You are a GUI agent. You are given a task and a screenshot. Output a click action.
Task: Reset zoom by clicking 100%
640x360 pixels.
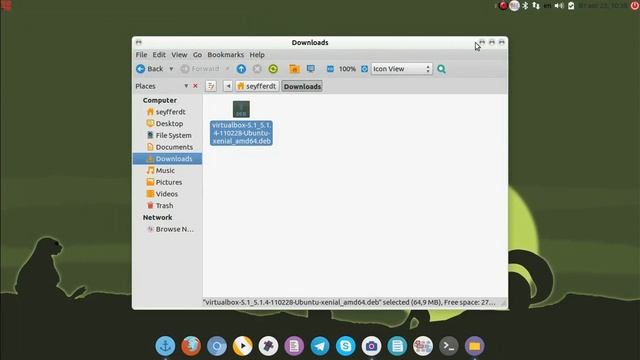pos(347,69)
